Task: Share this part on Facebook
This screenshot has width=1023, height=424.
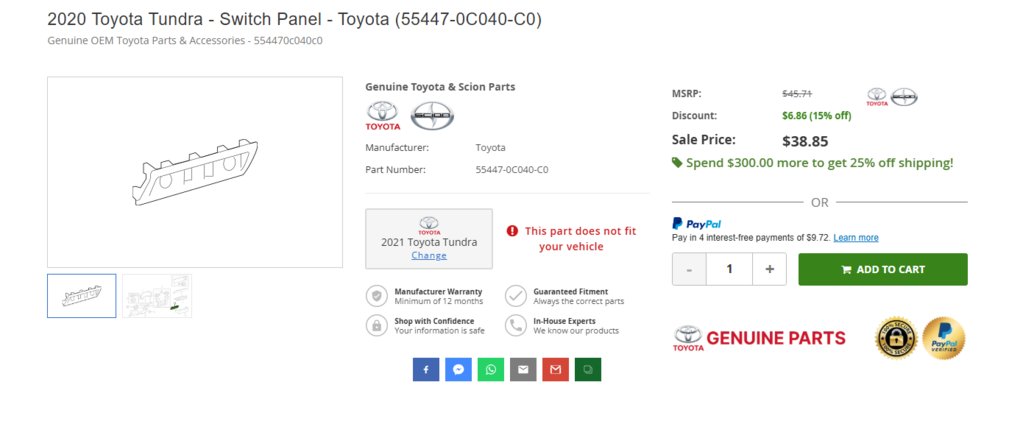Action: [426, 369]
